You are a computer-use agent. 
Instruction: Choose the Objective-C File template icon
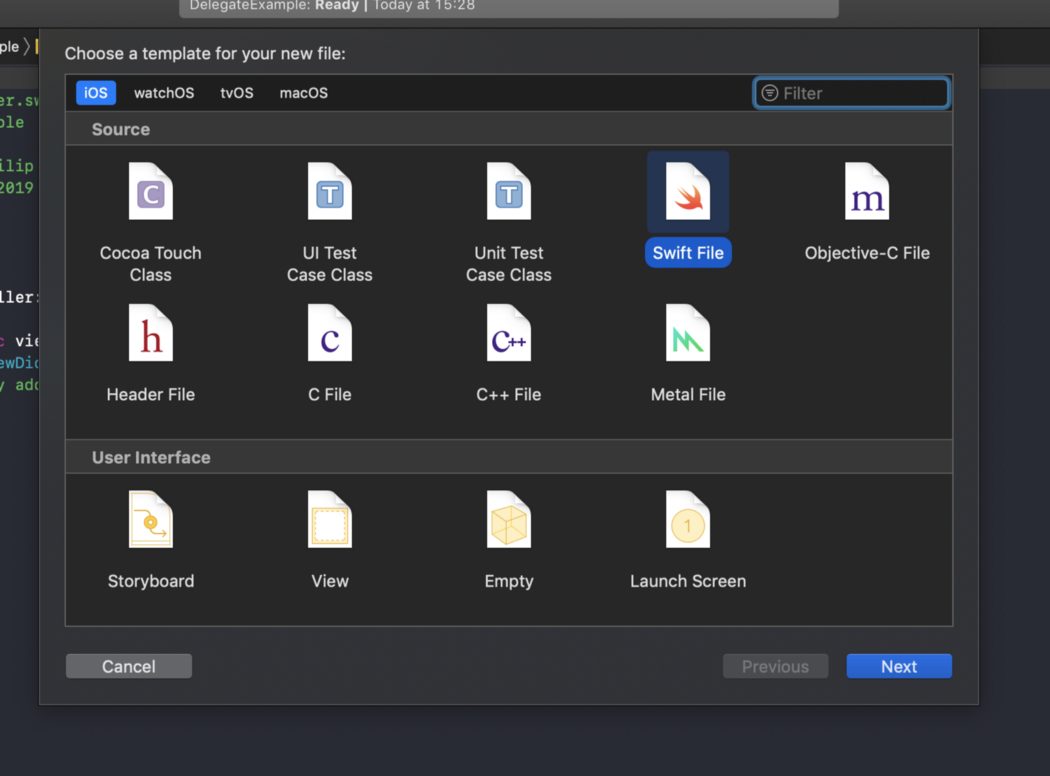[x=867, y=191]
